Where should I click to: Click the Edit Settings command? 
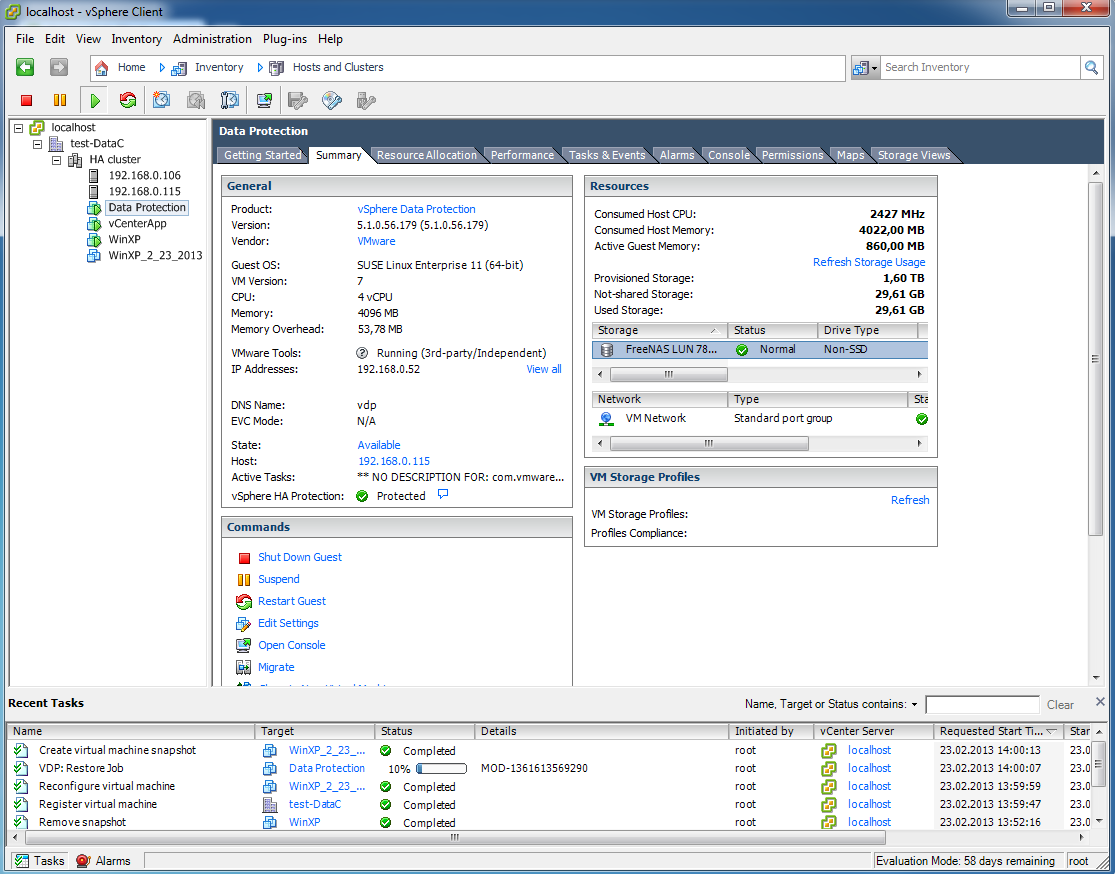[x=288, y=623]
